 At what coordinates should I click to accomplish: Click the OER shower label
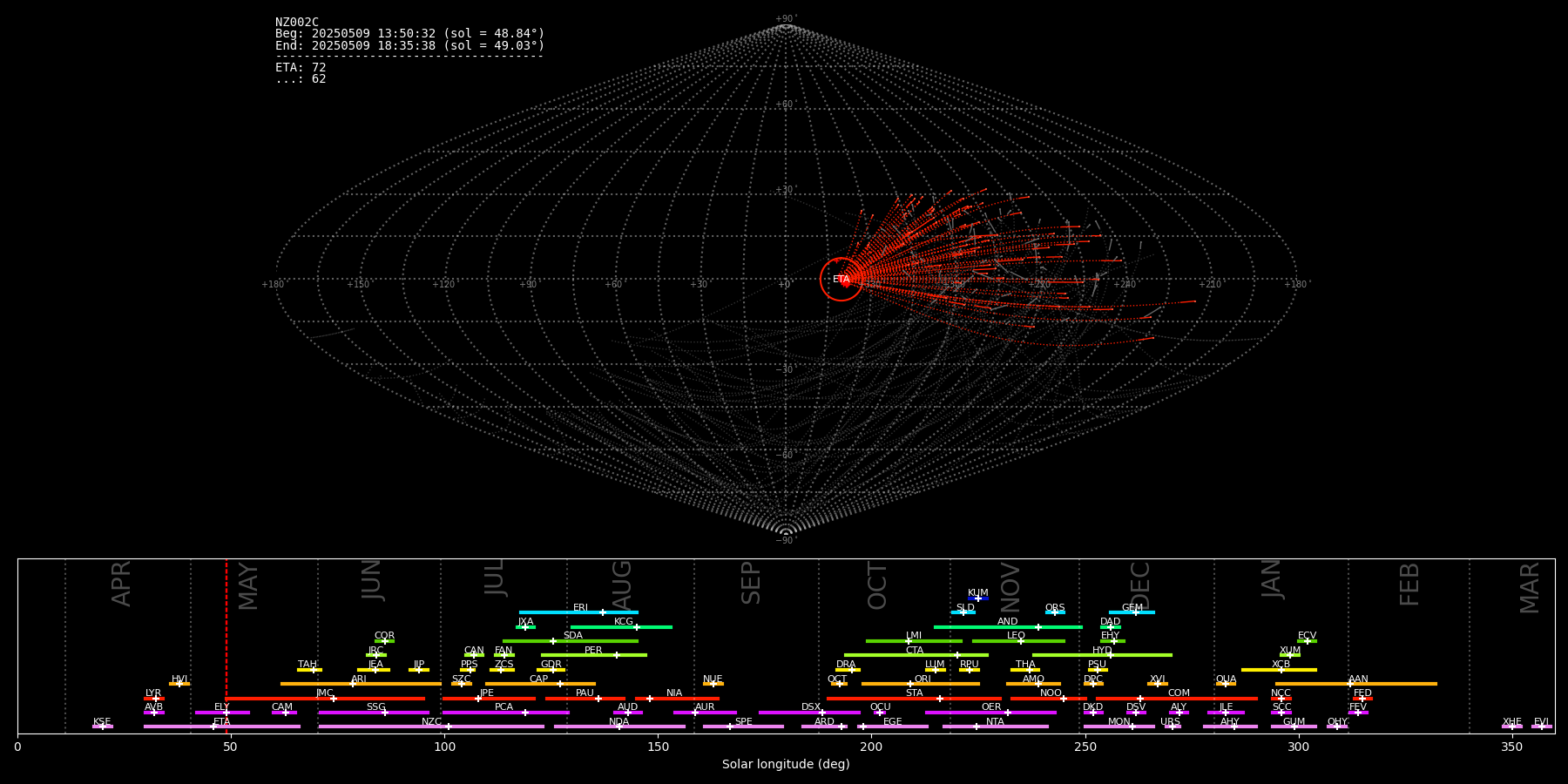991,707
